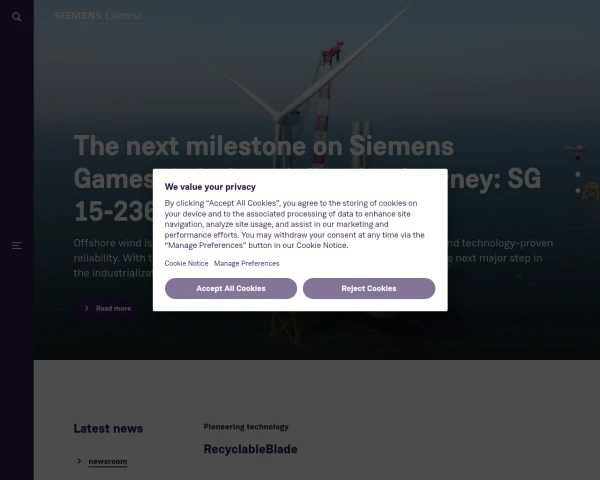Image resolution: width=600 pixels, height=480 pixels.
Task: Select the second carousel dot indicator
Action: [578, 175]
